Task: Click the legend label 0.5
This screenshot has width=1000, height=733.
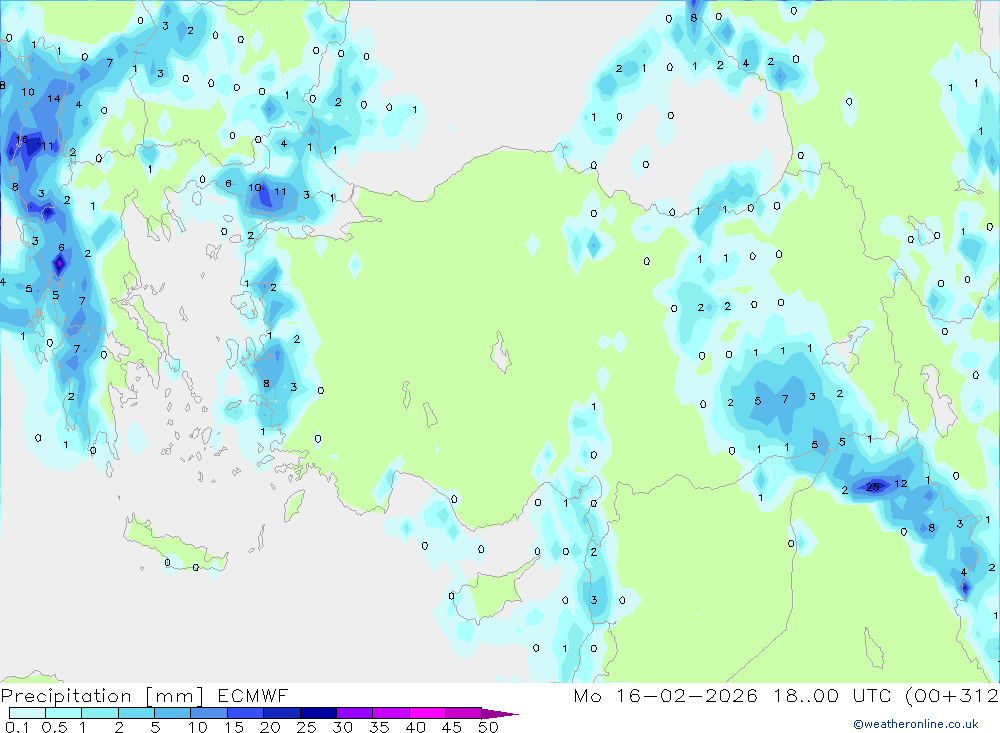Action: 54,727
